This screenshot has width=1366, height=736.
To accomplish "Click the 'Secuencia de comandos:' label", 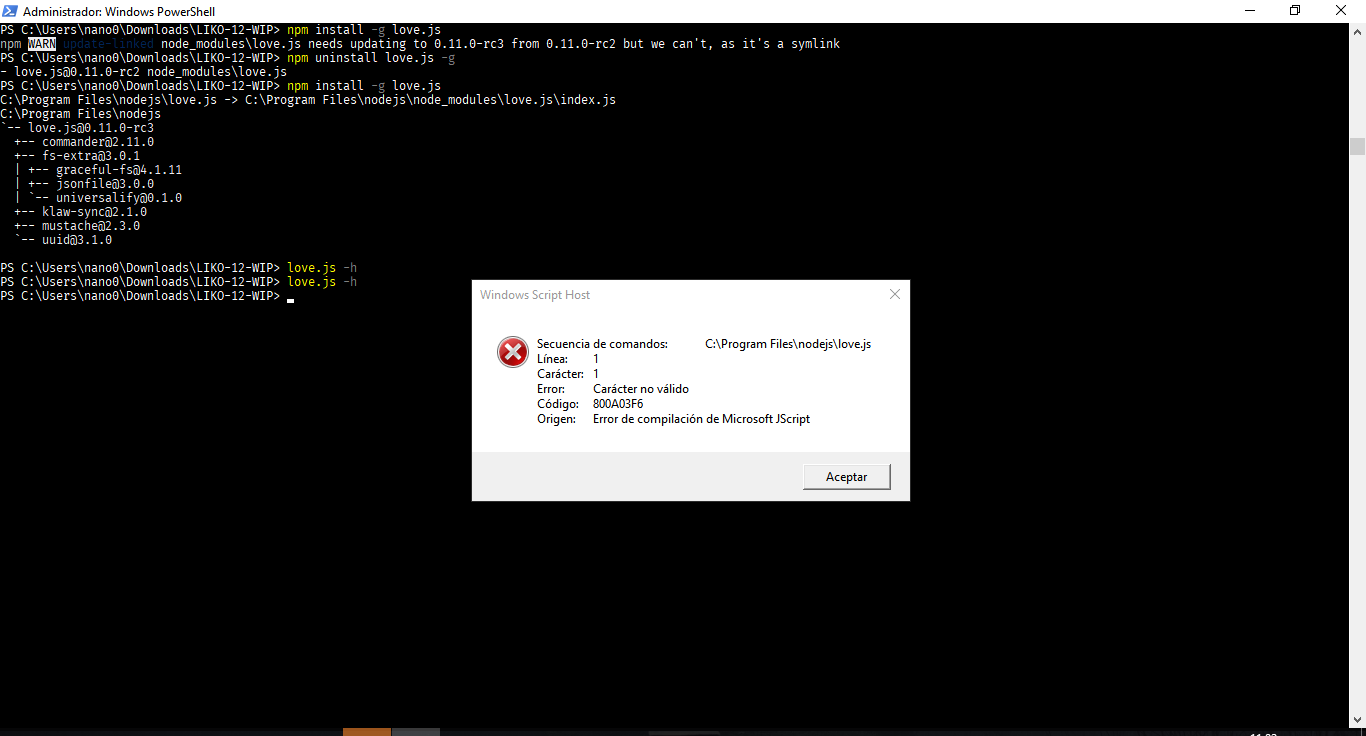I will (x=602, y=344).
